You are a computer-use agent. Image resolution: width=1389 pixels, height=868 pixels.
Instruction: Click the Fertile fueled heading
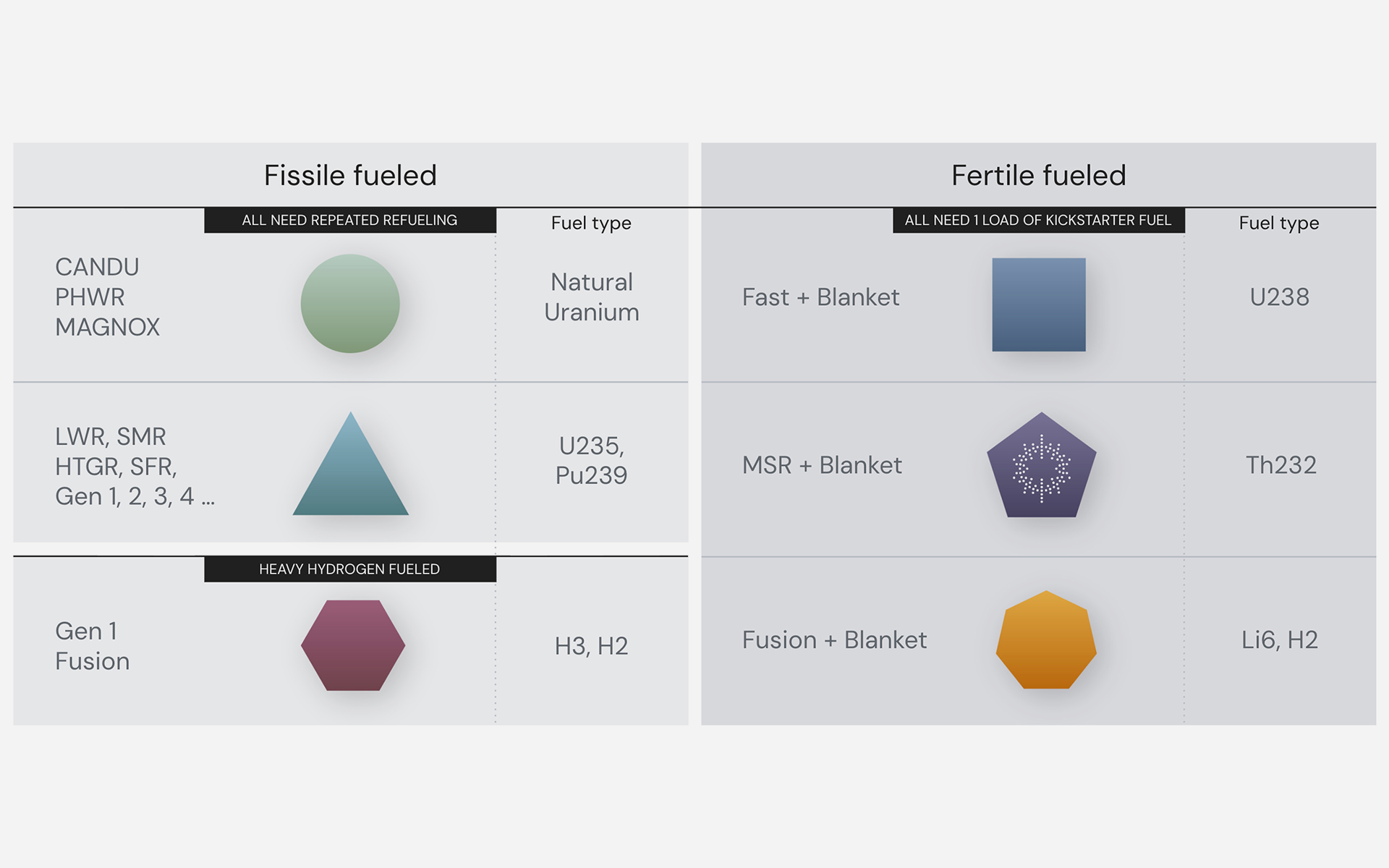1038,175
